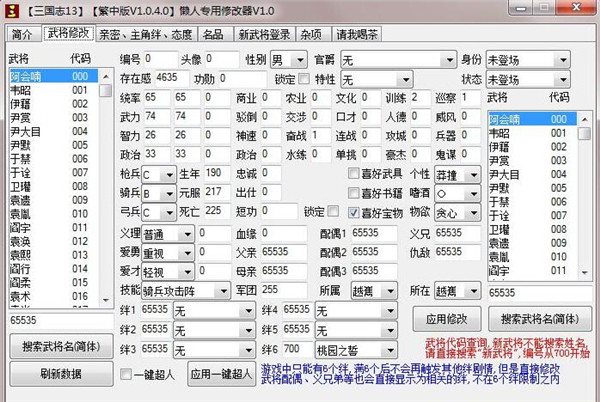Open the 绊1 type dropdown

point(214,311)
